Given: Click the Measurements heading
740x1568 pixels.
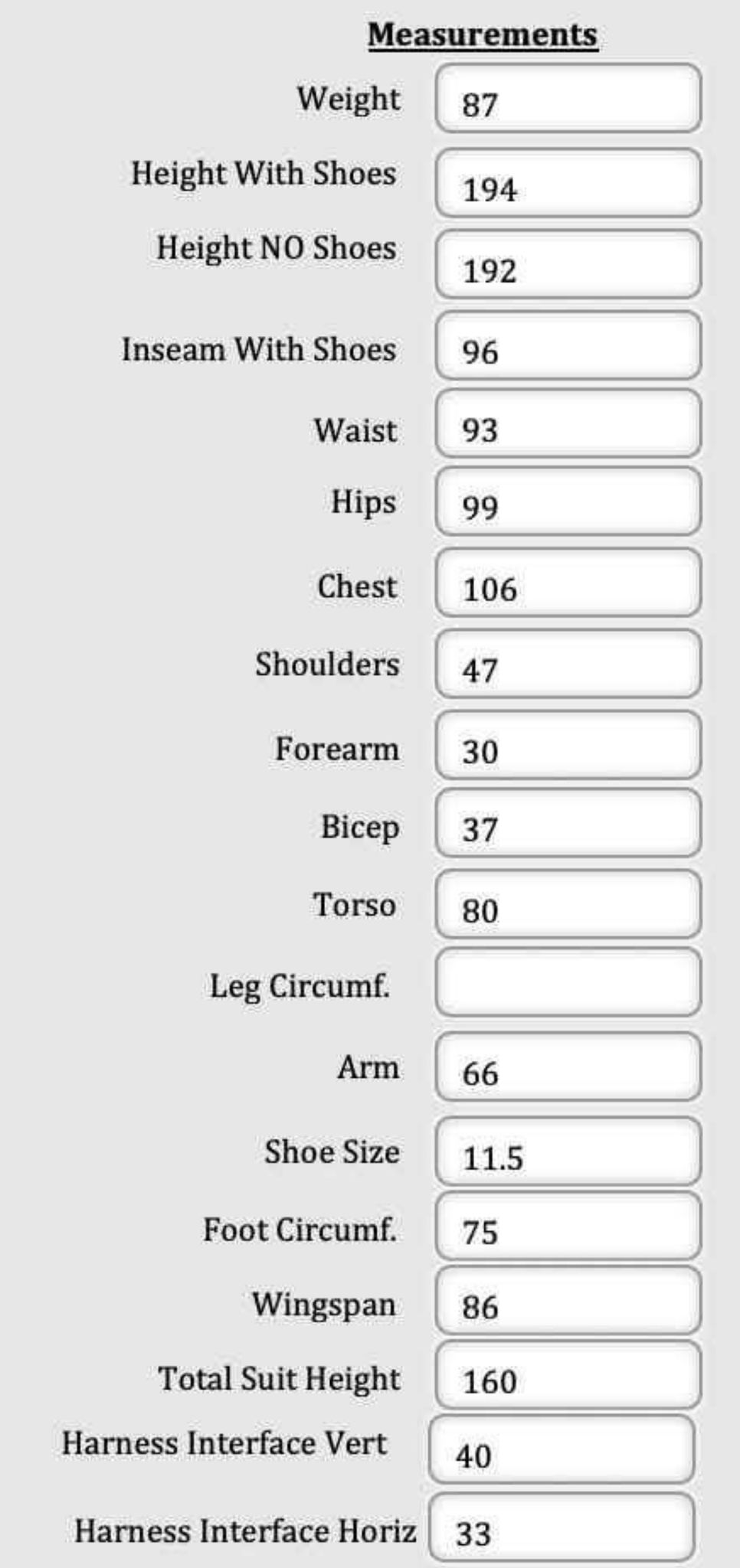Looking at the screenshot, I should tap(483, 35).
